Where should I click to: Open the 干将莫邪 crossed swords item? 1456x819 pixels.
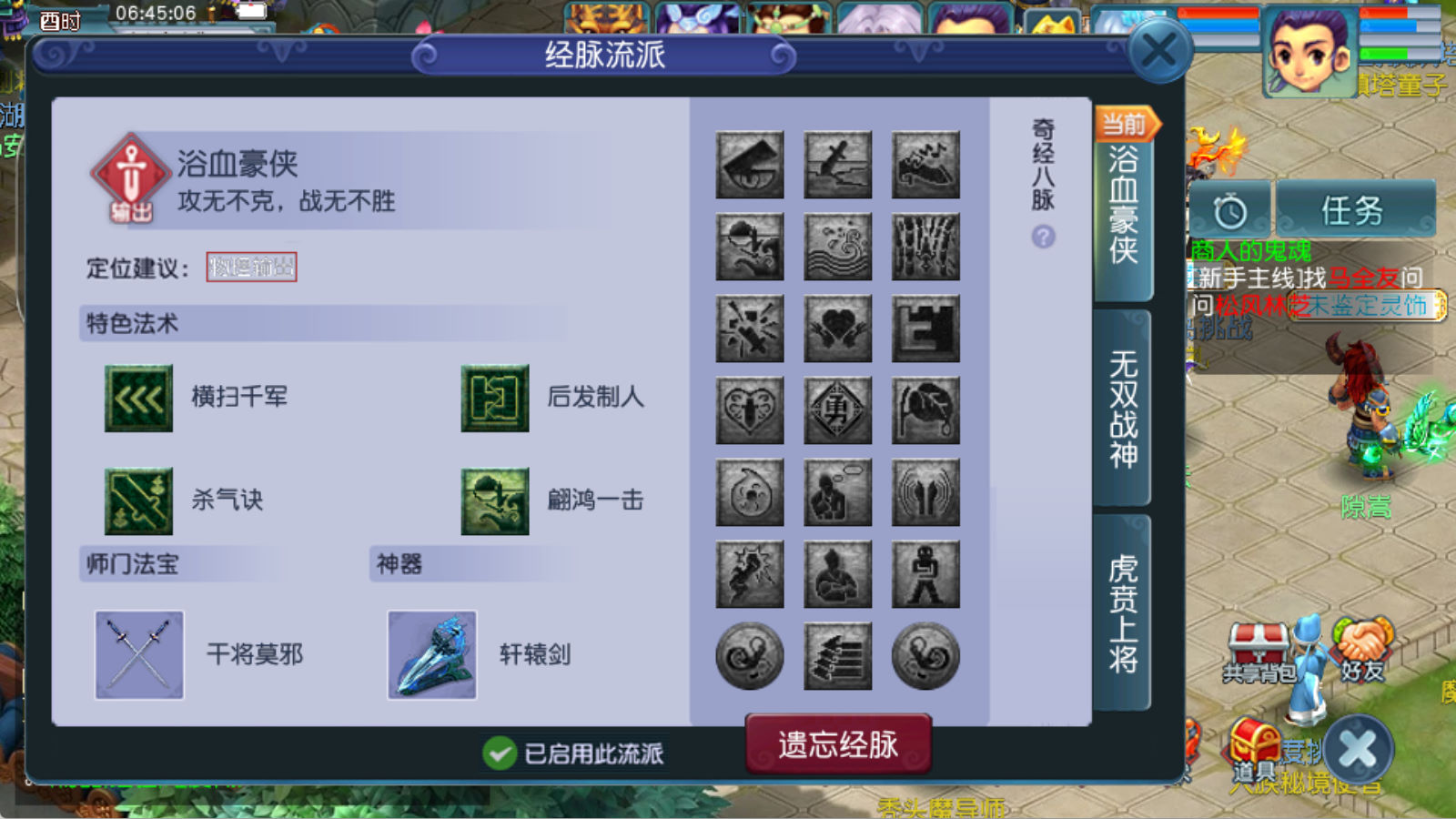(x=139, y=654)
